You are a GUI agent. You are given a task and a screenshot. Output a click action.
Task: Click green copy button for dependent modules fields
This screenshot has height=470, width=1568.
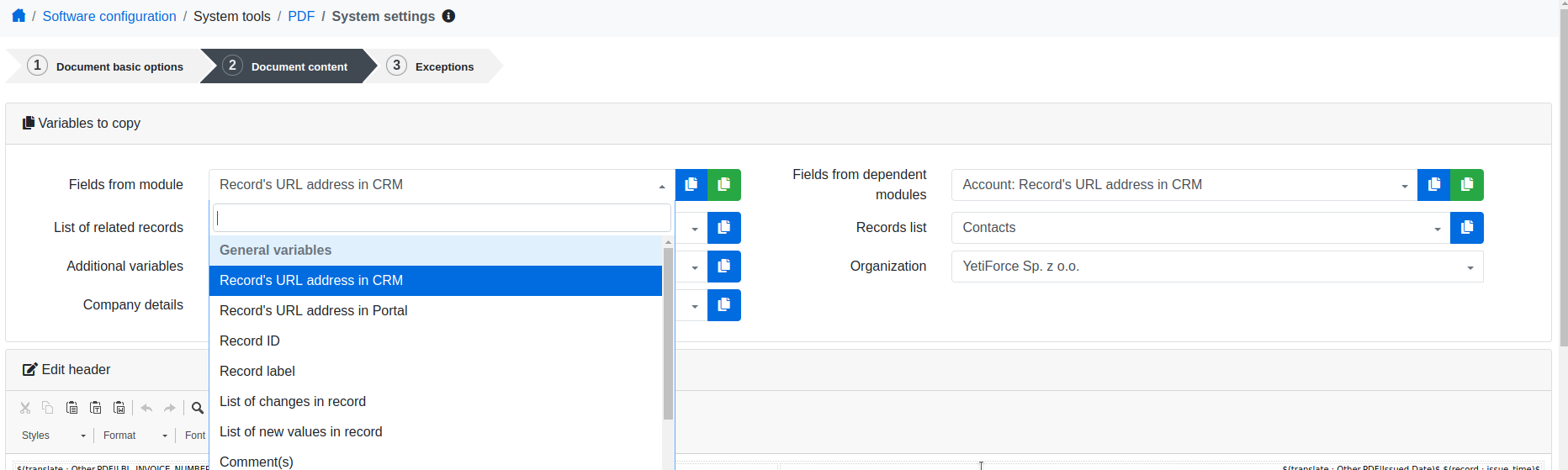(x=1467, y=185)
